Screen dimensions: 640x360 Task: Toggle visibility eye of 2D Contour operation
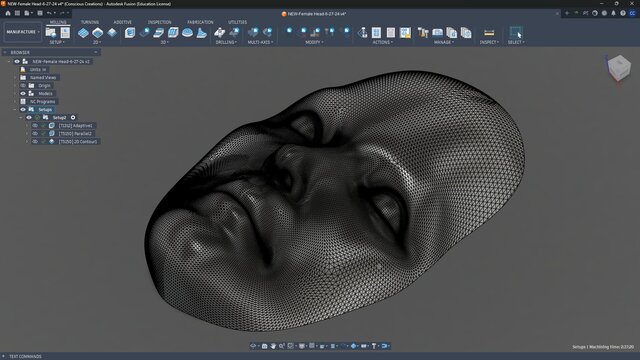[x=35, y=142]
